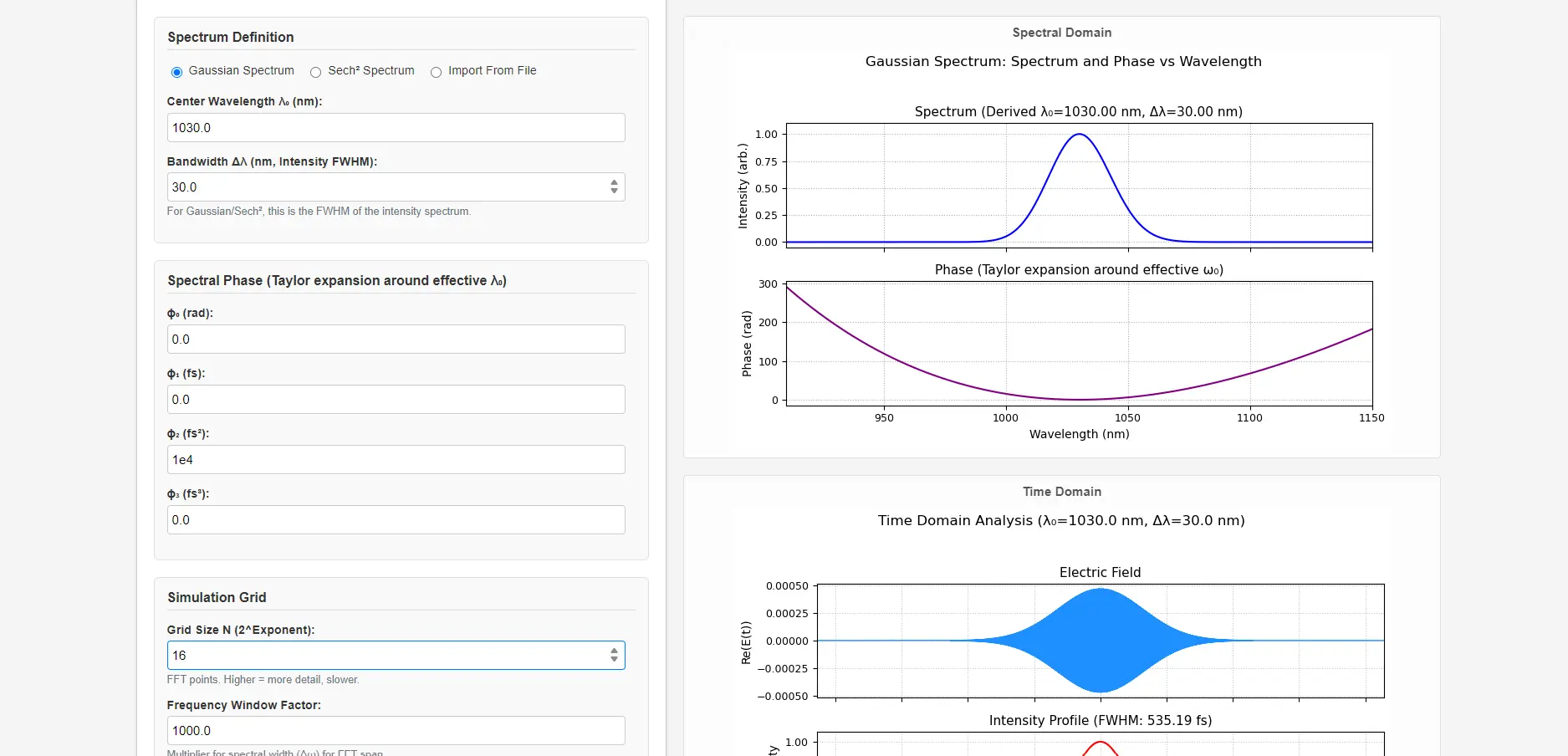
Task: Click the Frequency Window Factor field
Action: point(395,730)
